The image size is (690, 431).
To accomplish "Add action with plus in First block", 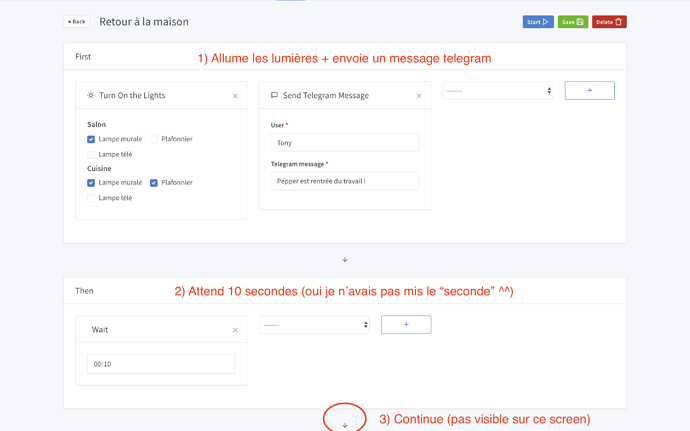I will [x=590, y=90].
